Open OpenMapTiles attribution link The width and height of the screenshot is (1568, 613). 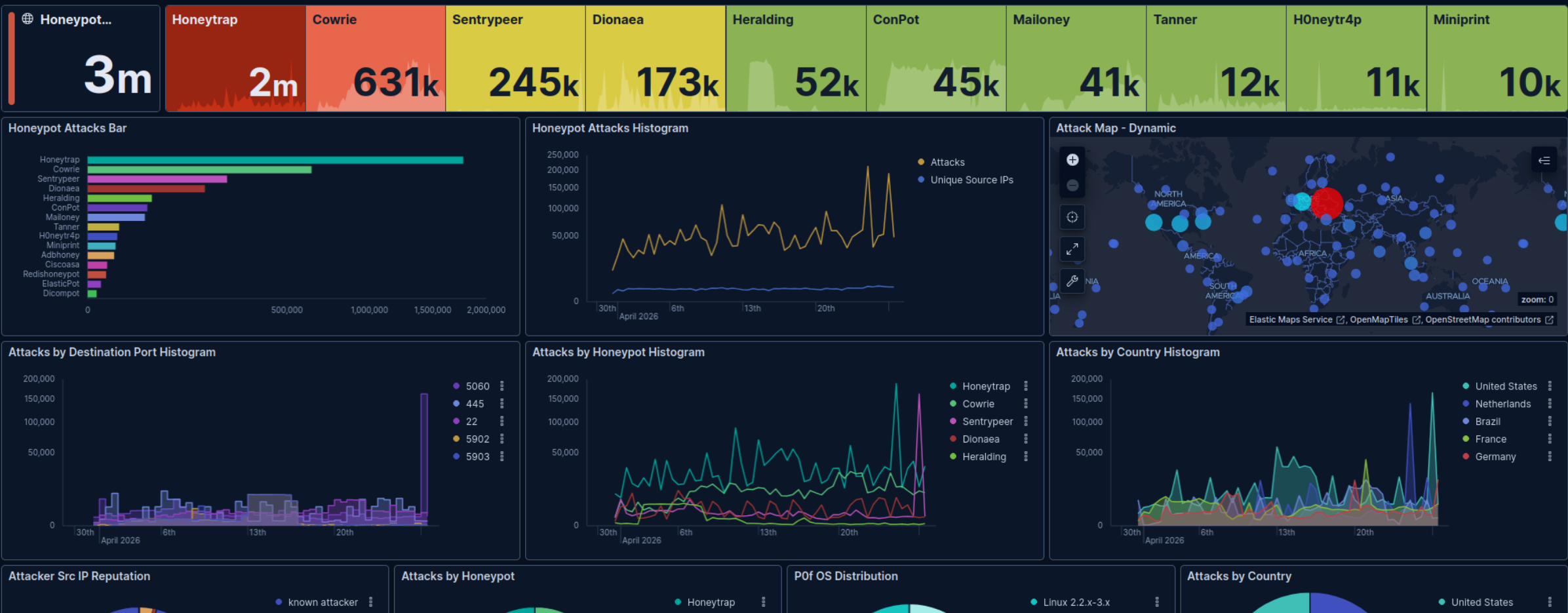[1385, 320]
